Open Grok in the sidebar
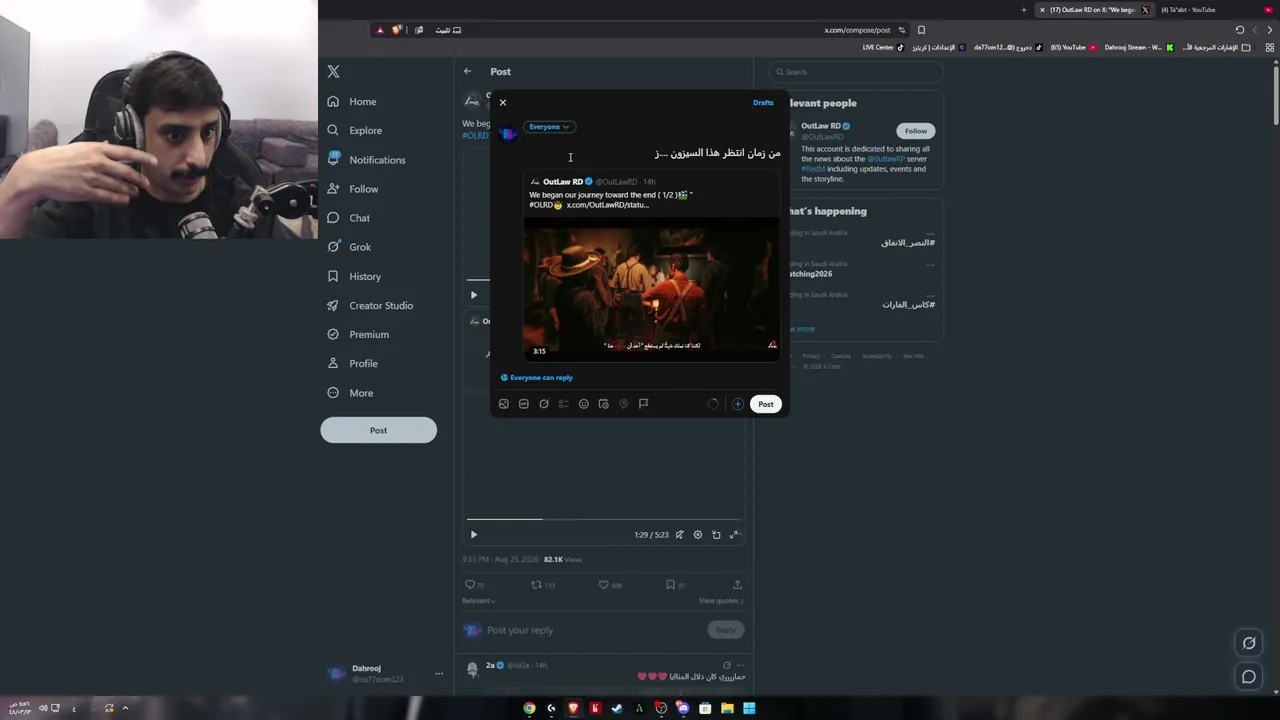 point(349,247)
